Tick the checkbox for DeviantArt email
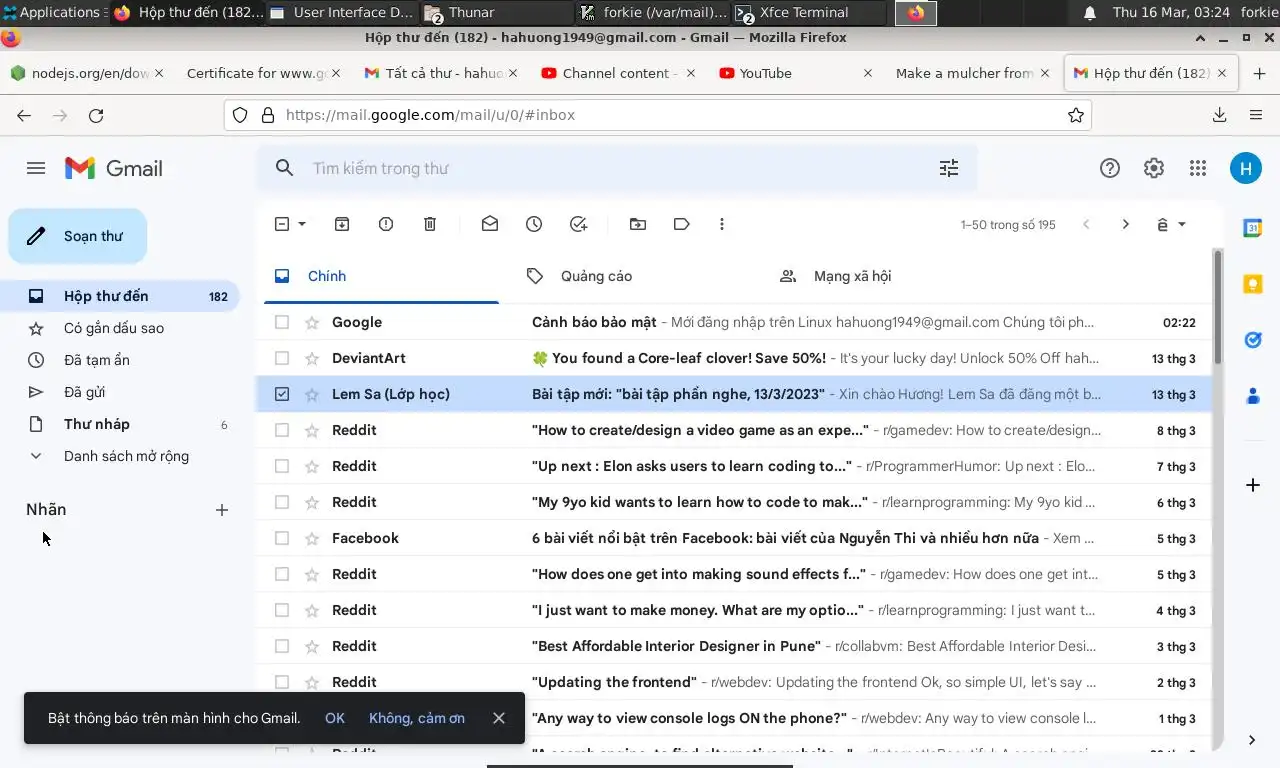This screenshot has width=1280, height=768. [x=282, y=358]
